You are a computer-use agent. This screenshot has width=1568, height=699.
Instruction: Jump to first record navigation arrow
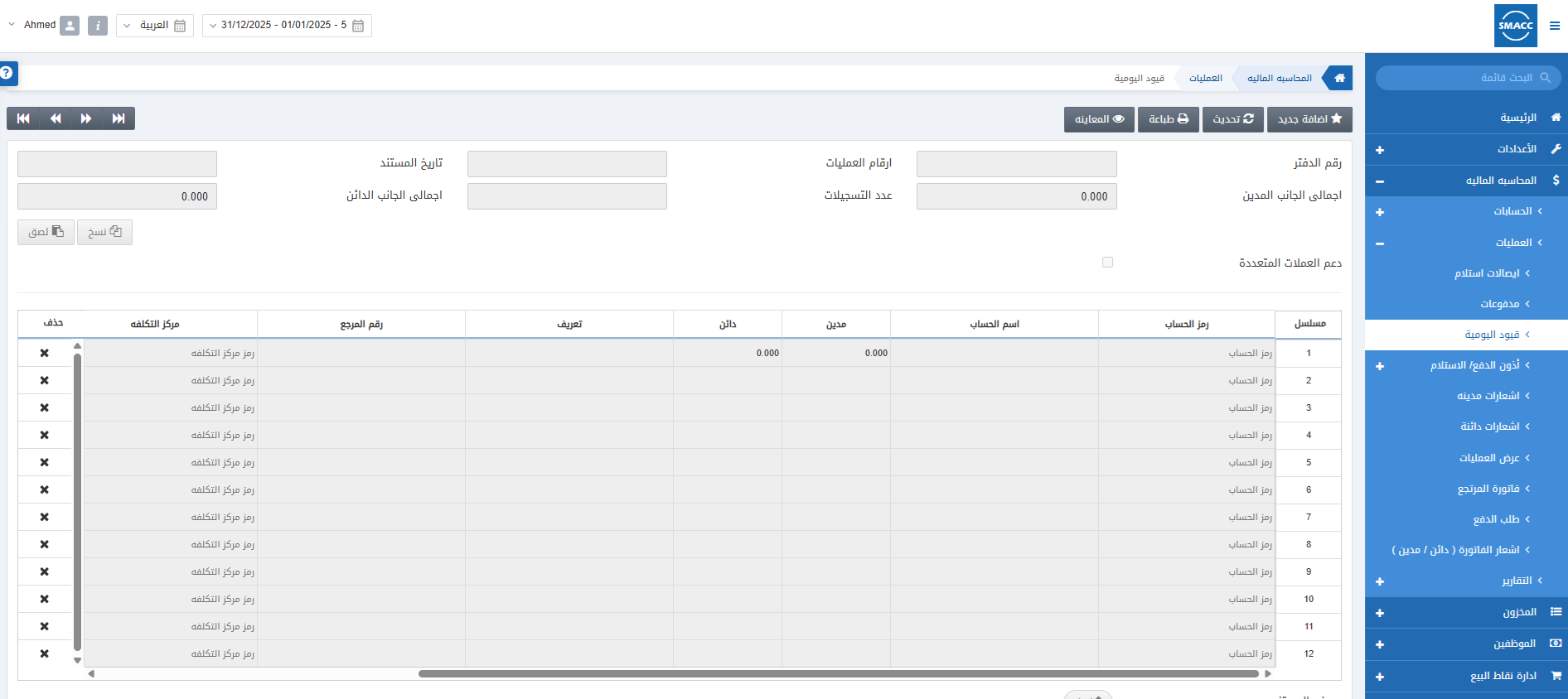tap(23, 118)
